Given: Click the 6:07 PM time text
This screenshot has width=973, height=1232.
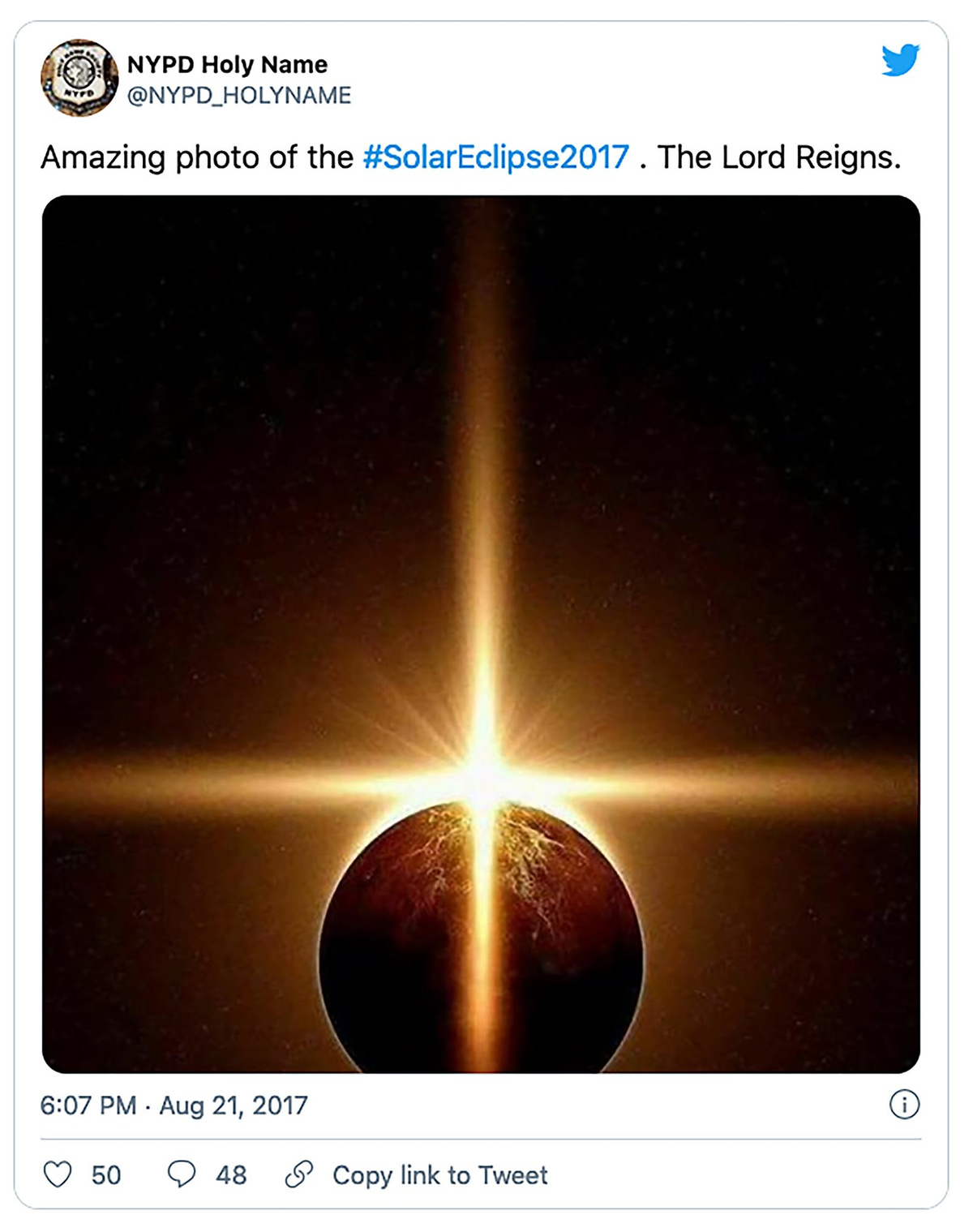Looking at the screenshot, I should 88,1105.
